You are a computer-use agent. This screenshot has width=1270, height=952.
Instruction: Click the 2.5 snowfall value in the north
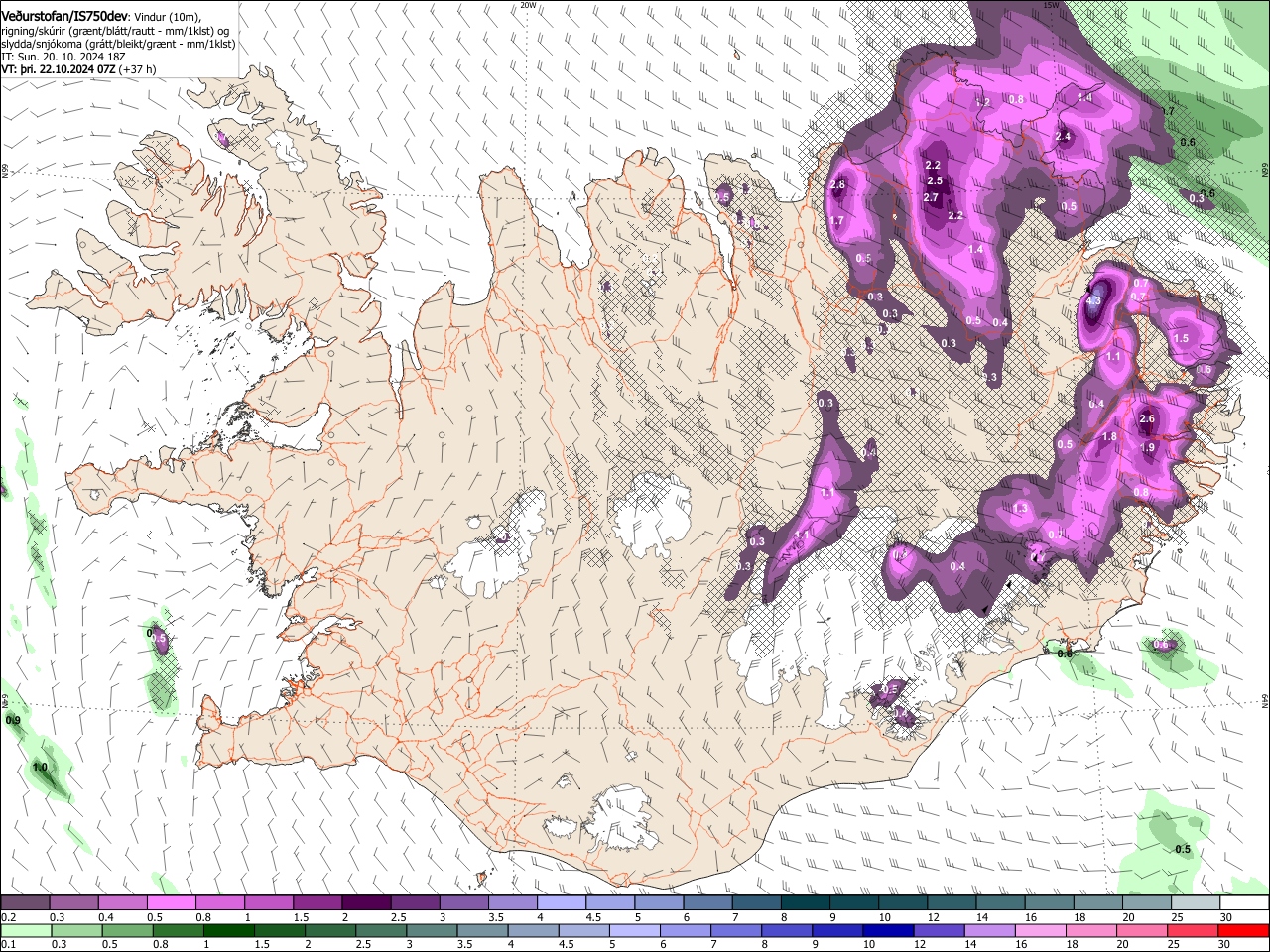point(935,181)
